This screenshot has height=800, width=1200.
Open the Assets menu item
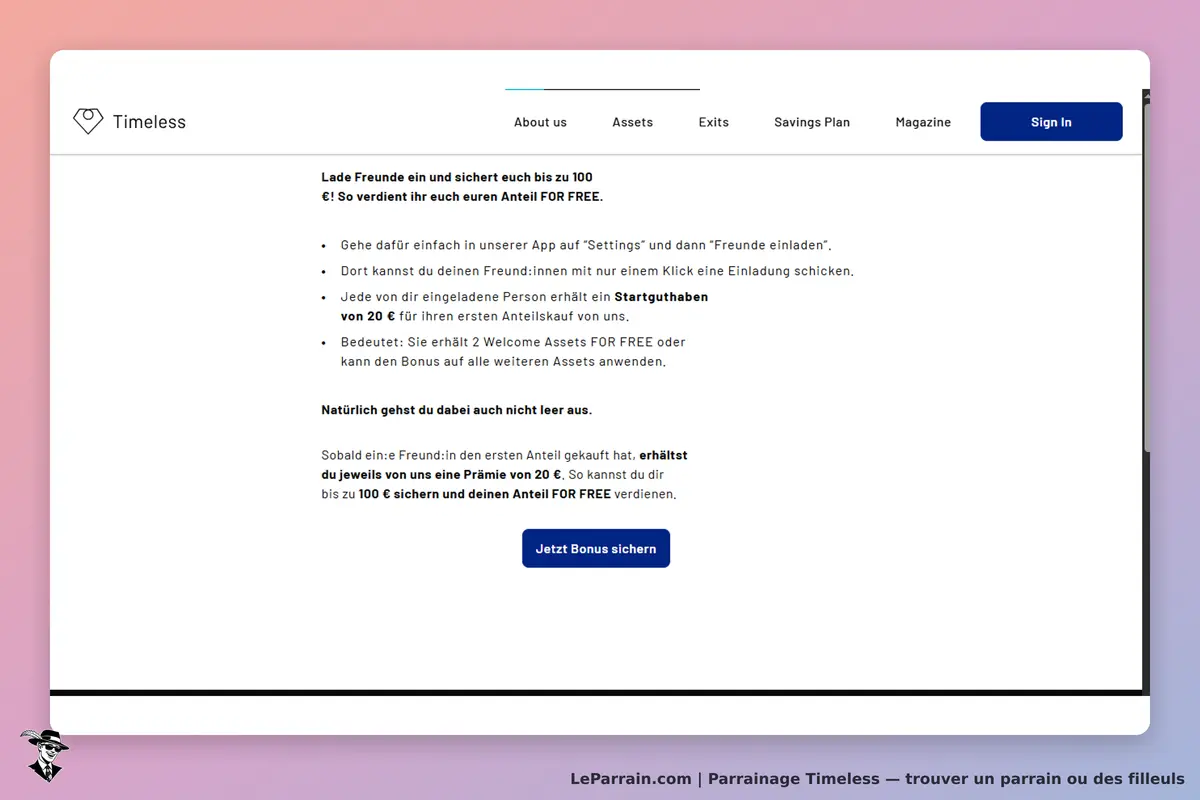tap(632, 122)
